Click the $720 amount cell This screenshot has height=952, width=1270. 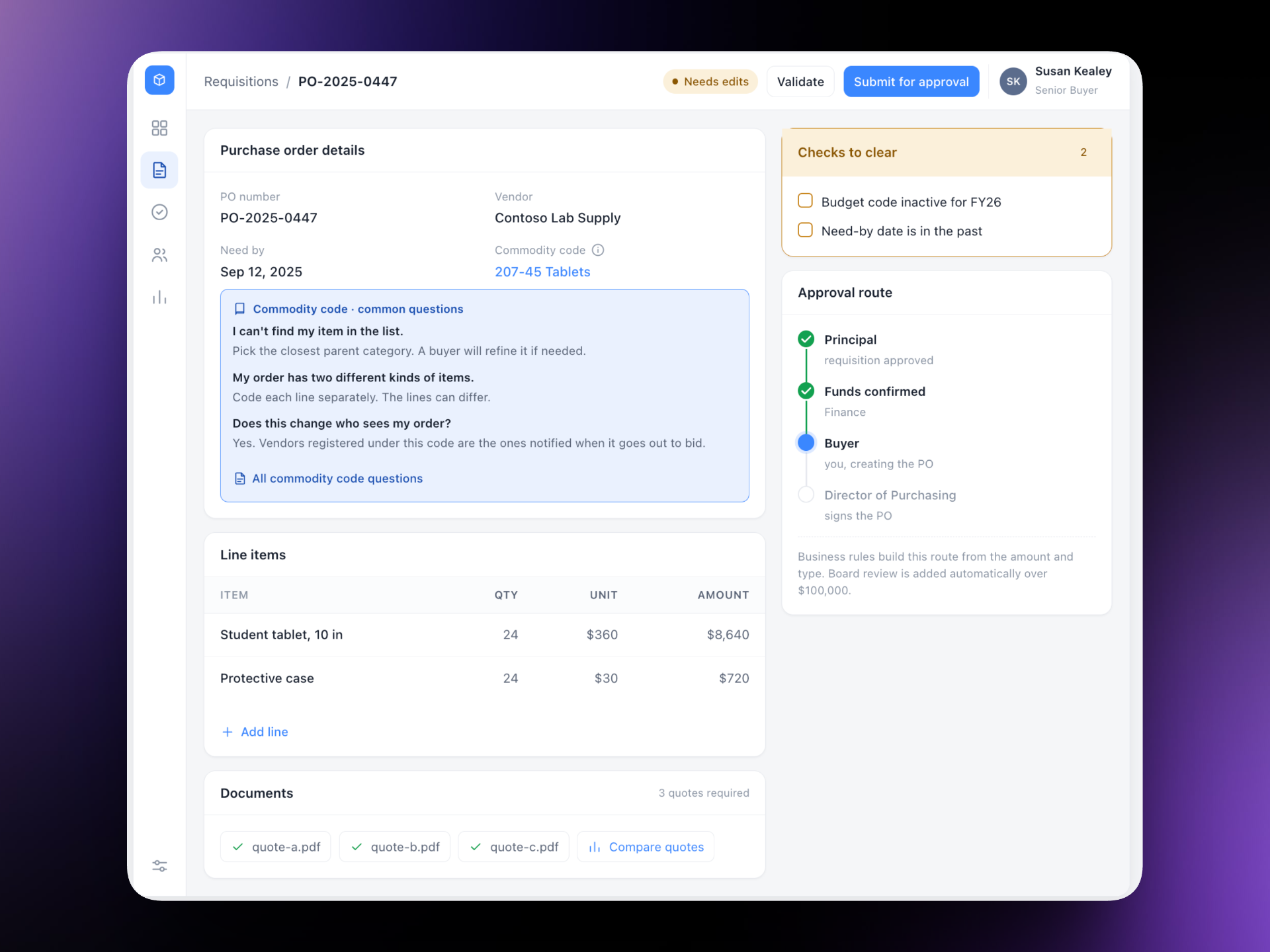pos(734,678)
